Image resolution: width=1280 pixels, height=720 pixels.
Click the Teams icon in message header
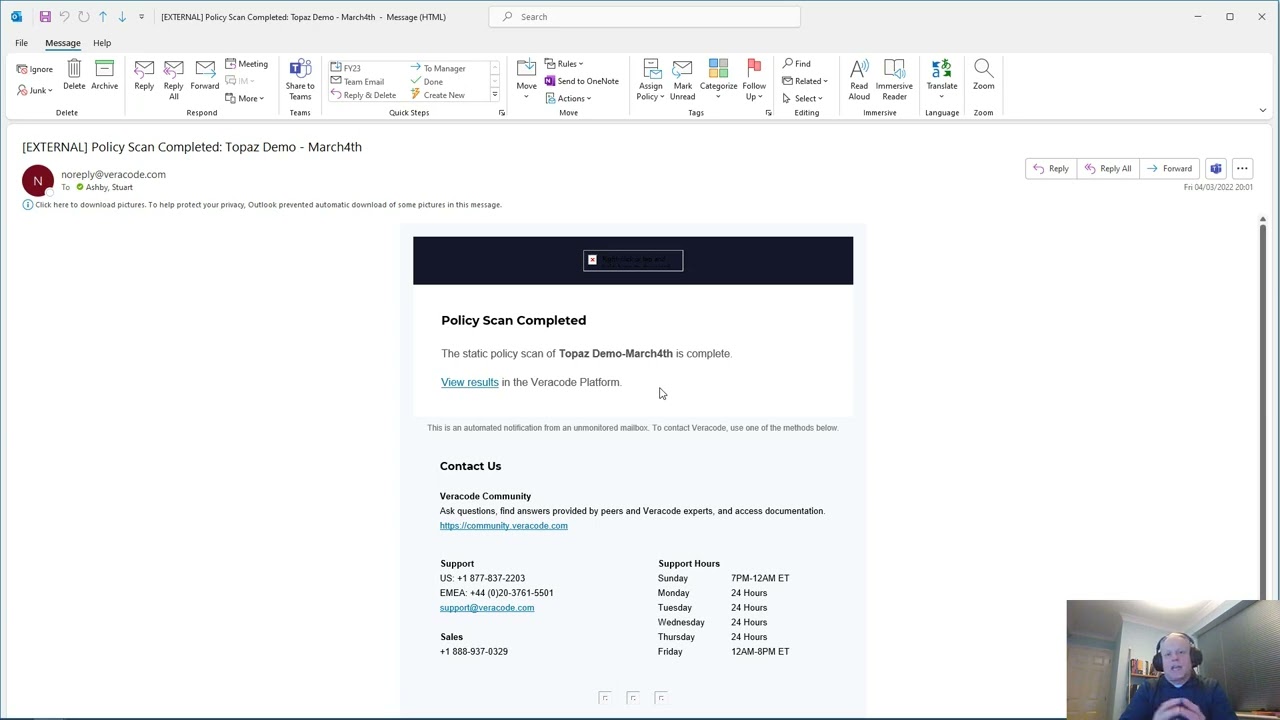pyautogui.click(x=1215, y=169)
